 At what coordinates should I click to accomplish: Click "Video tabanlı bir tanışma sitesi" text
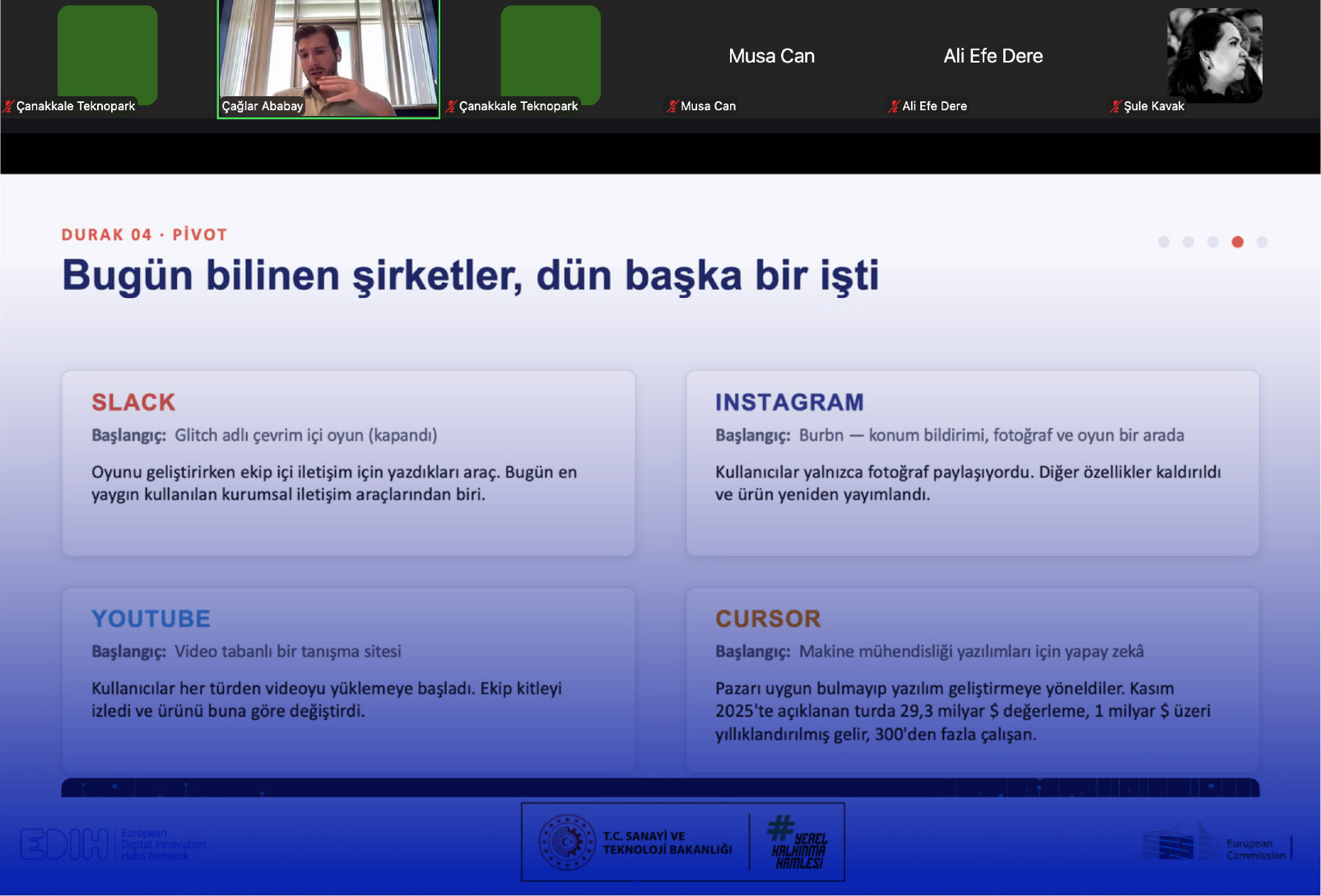click(x=288, y=652)
